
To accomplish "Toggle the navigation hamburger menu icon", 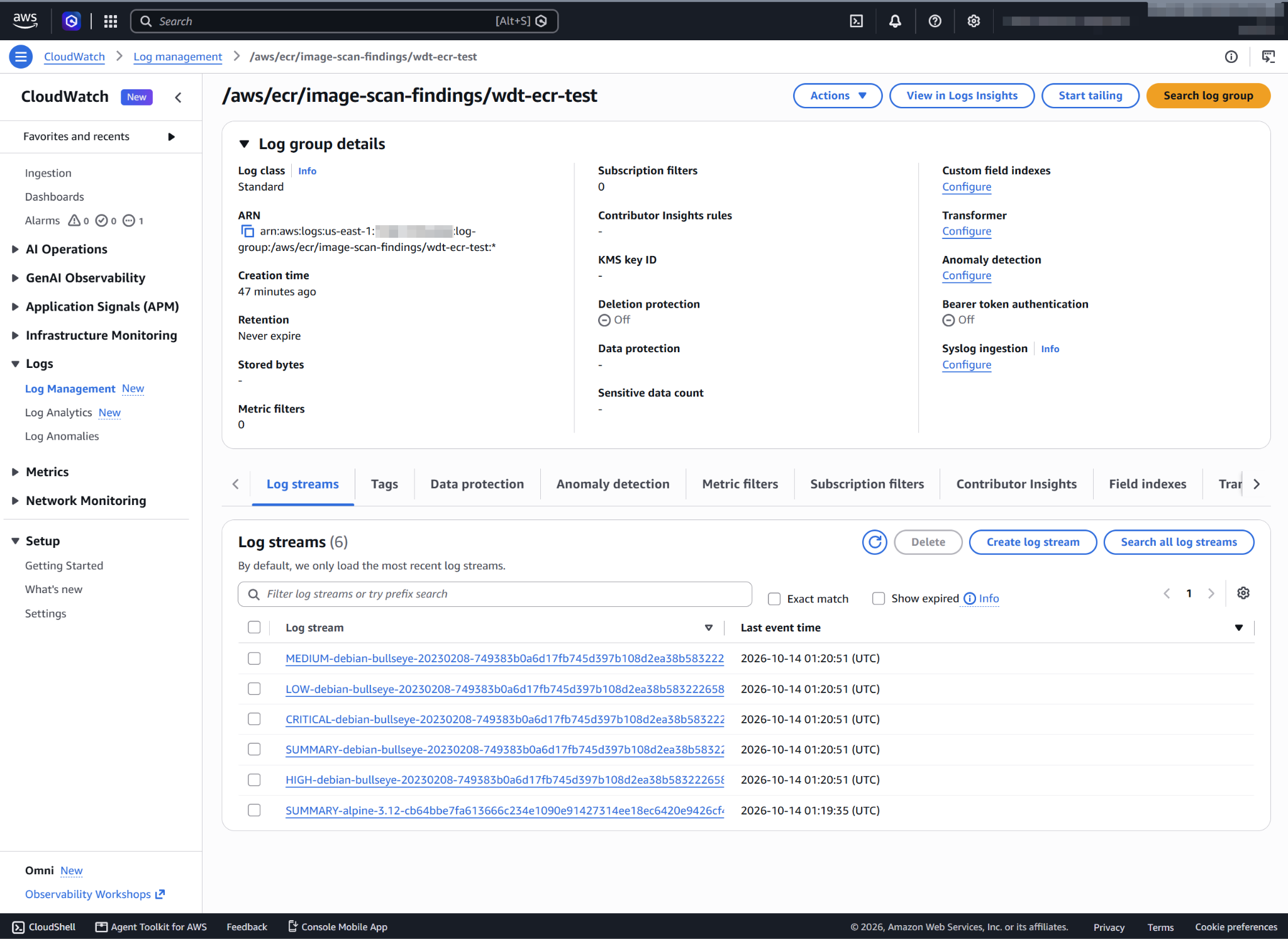I will coord(21,57).
